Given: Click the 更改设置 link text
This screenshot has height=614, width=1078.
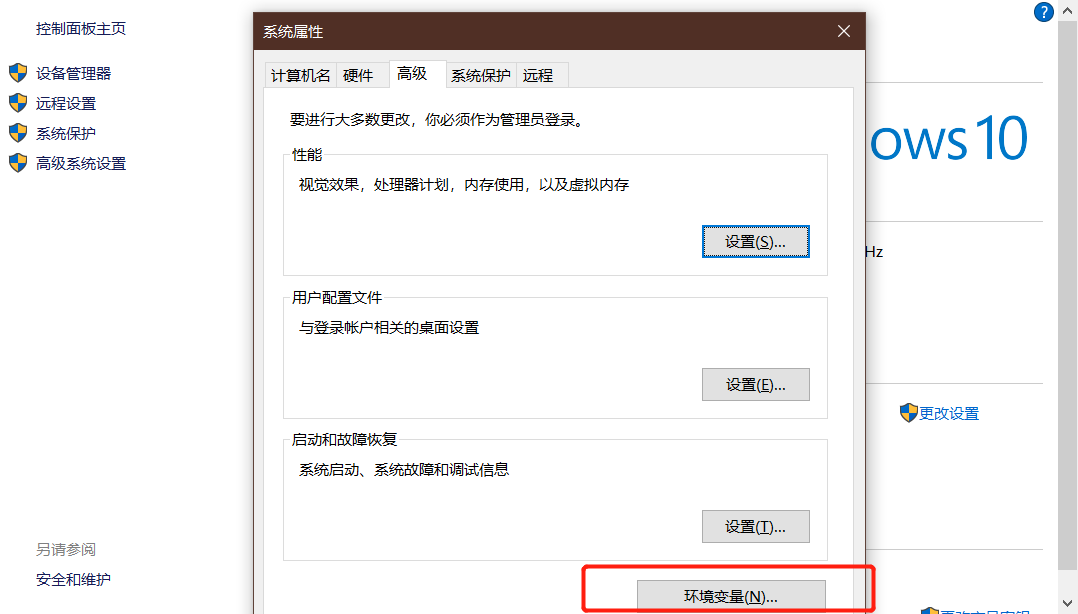Looking at the screenshot, I should click(949, 413).
